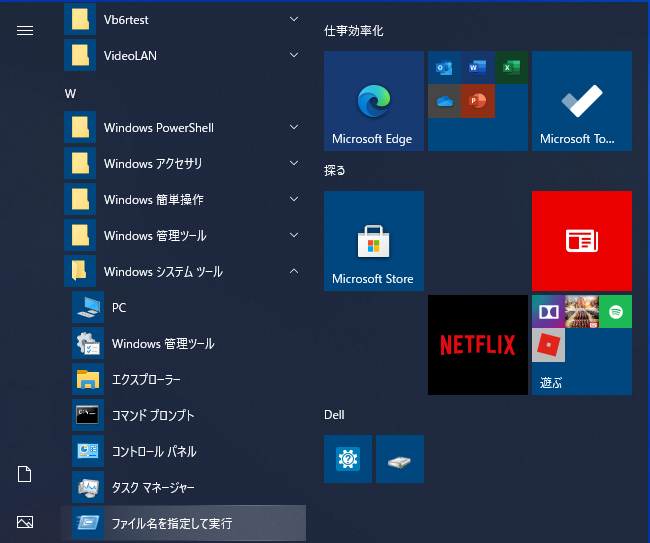650x543 pixels.
Task: Click the Vb6rtest folder icon
Action: [80, 19]
